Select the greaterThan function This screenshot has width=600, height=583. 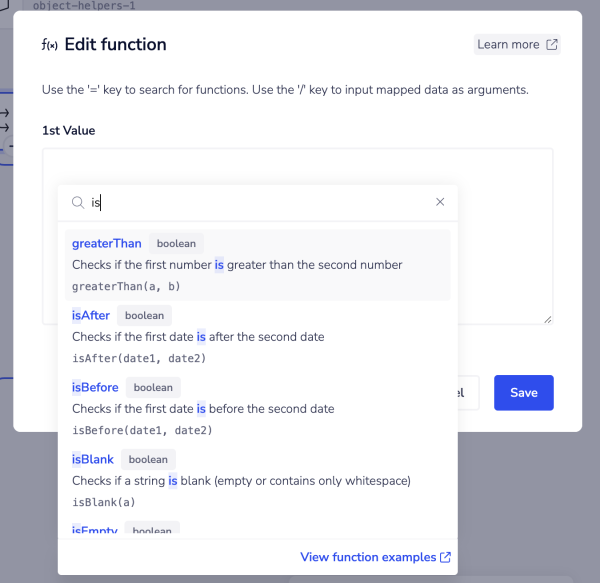107,243
